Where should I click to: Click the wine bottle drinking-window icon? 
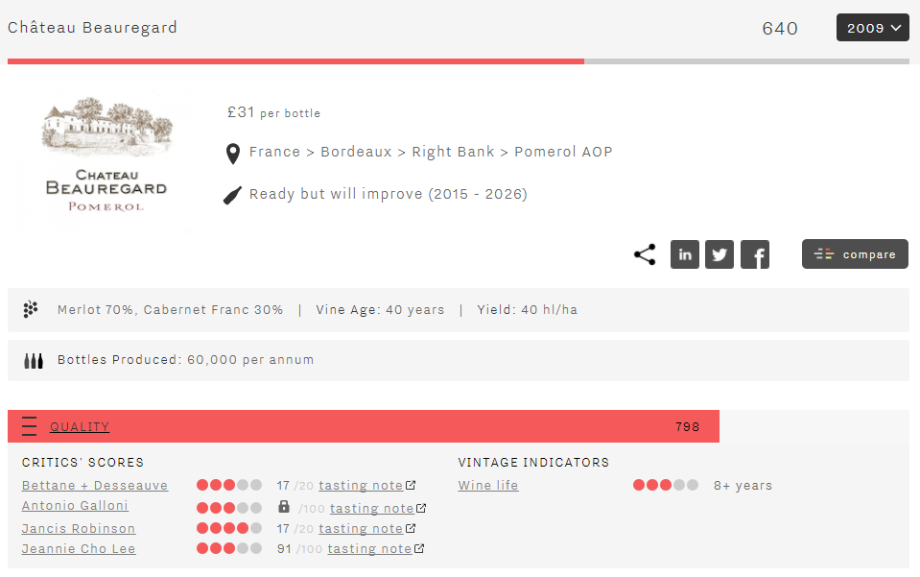232,195
